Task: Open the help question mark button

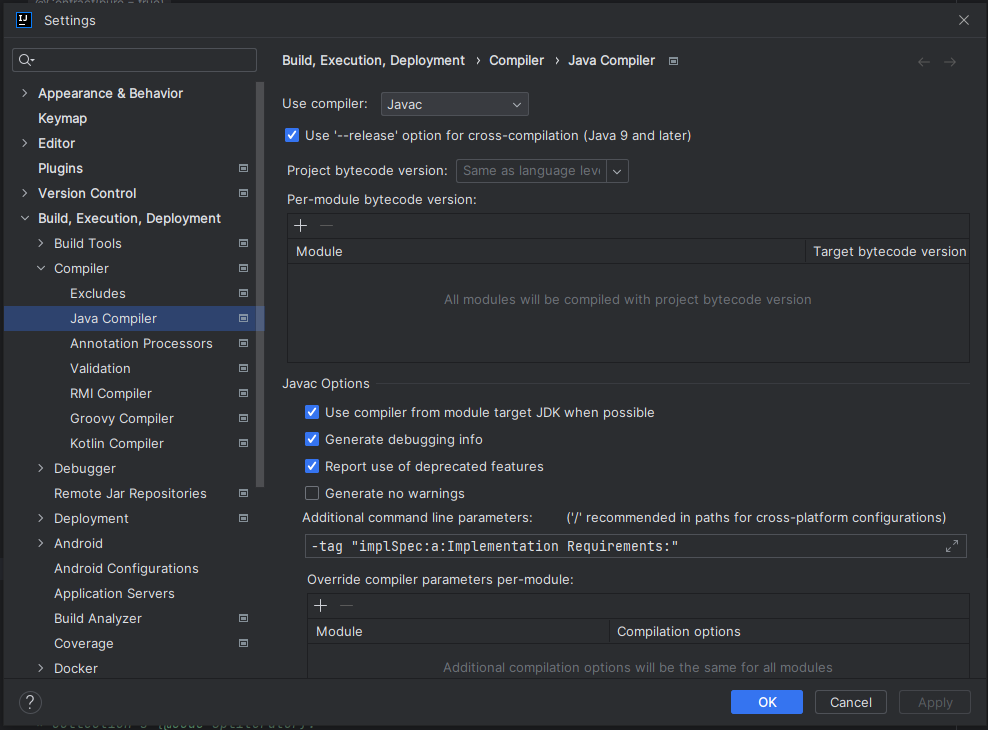Action: pos(30,702)
